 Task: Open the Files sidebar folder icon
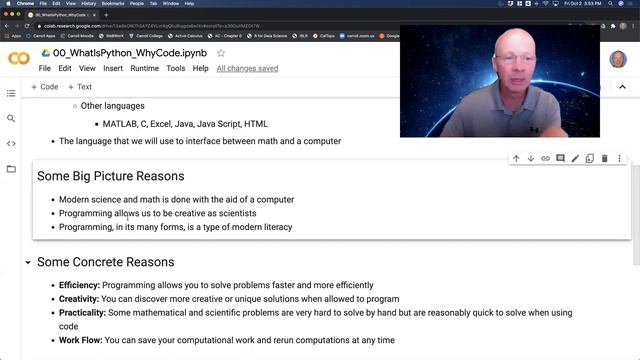(x=11, y=169)
